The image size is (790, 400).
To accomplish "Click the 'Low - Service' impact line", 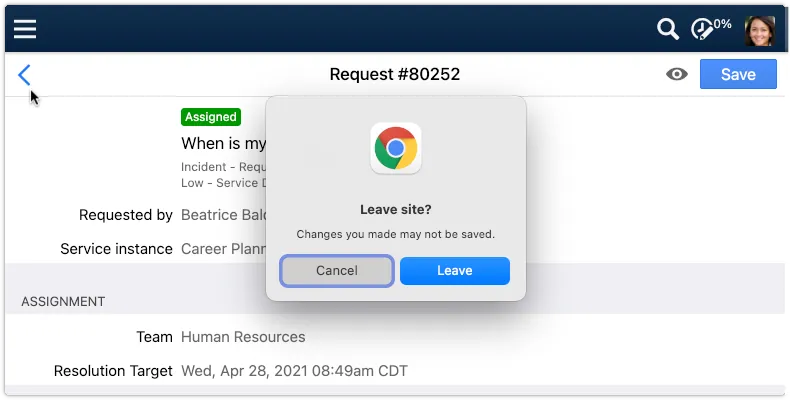I will pos(223,183).
